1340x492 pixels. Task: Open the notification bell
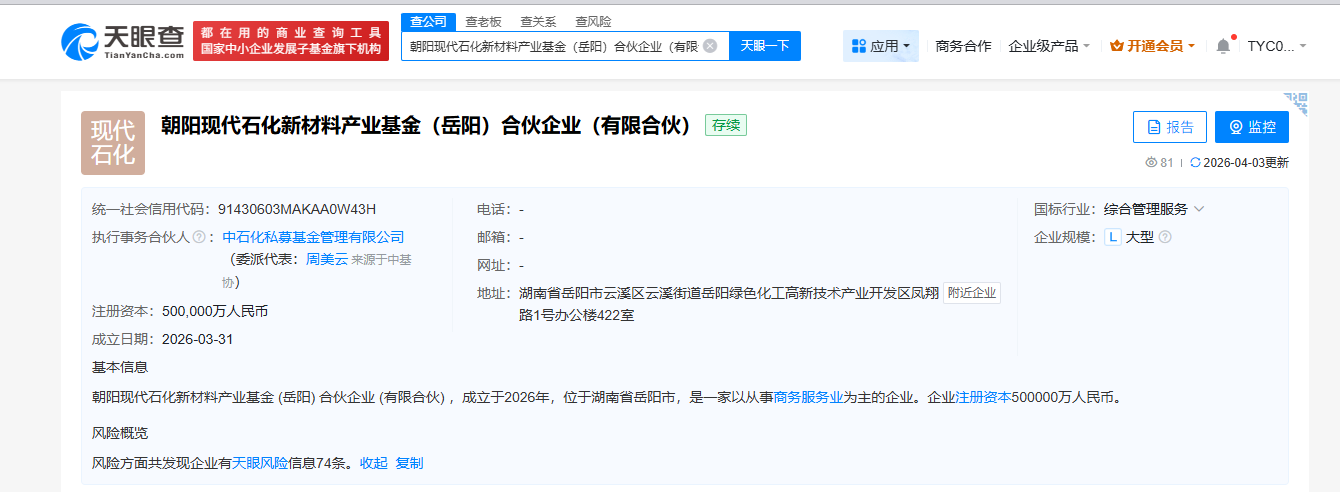pyautogui.click(x=1223, y=46)
